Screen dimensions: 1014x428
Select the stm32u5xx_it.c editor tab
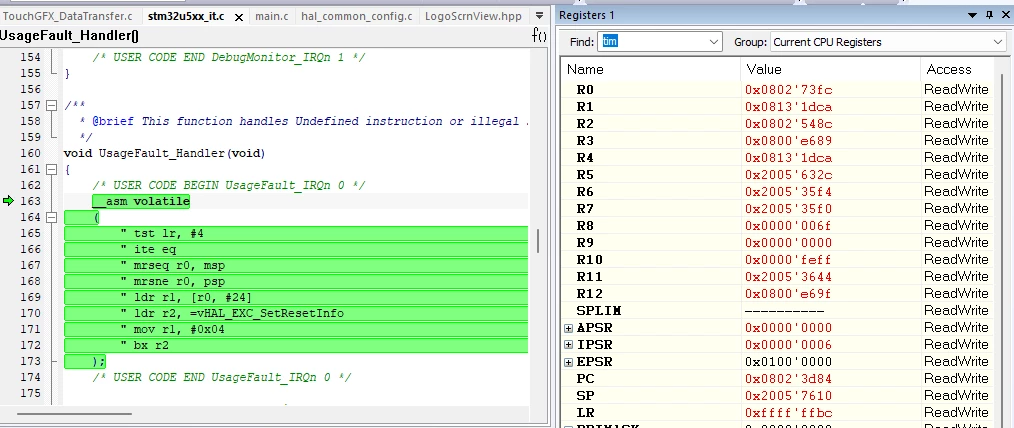click(x=186, y=16)
